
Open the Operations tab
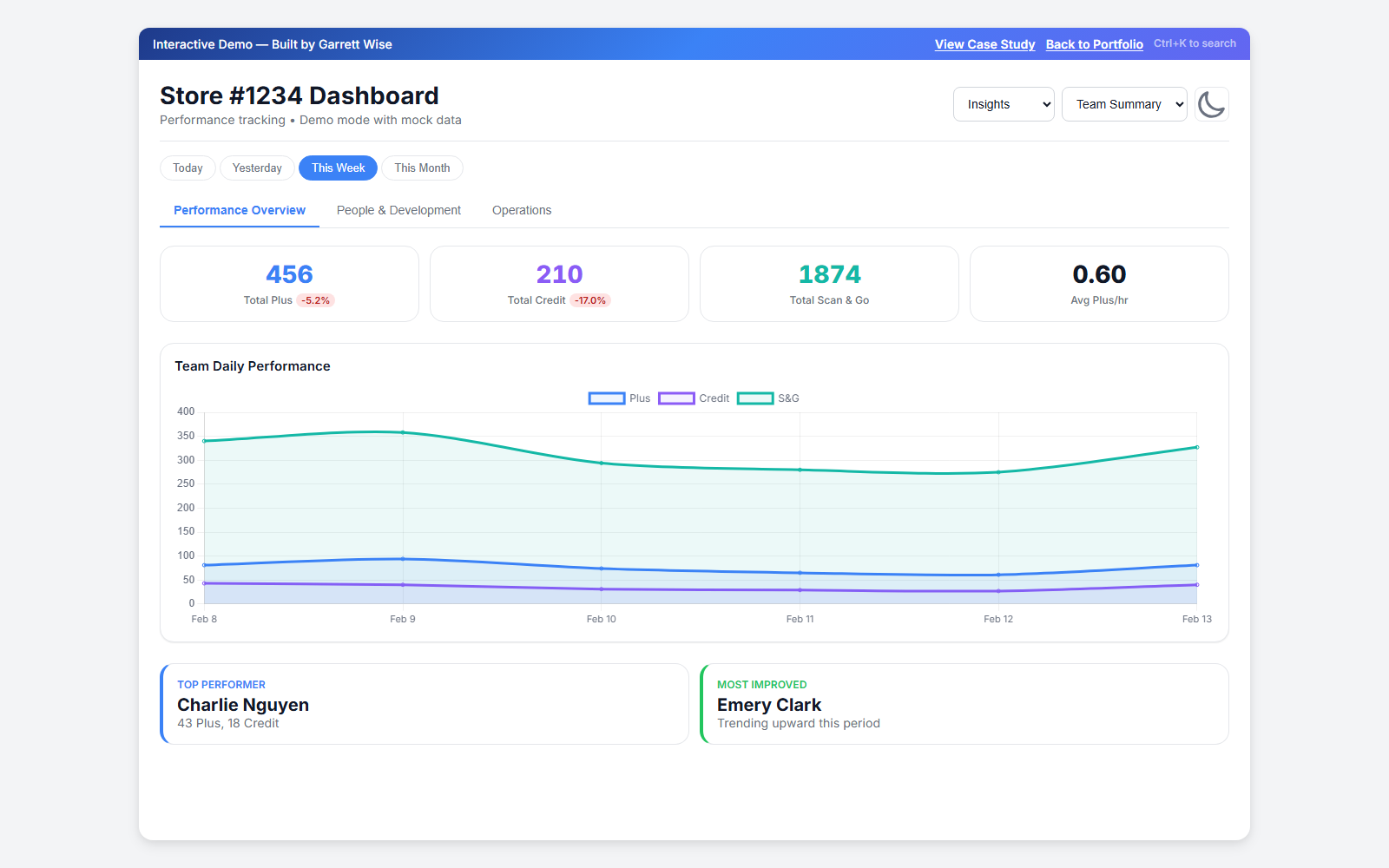[x=521, y=210]
